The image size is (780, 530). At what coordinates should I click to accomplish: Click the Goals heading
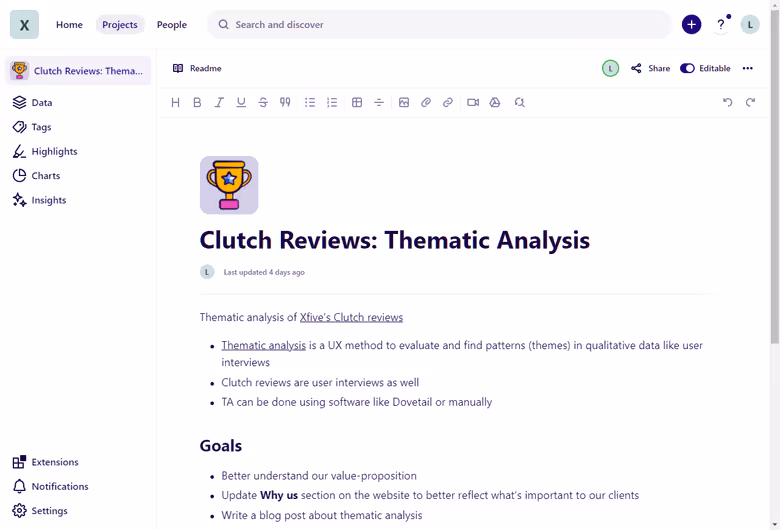[x=220, y=446]
